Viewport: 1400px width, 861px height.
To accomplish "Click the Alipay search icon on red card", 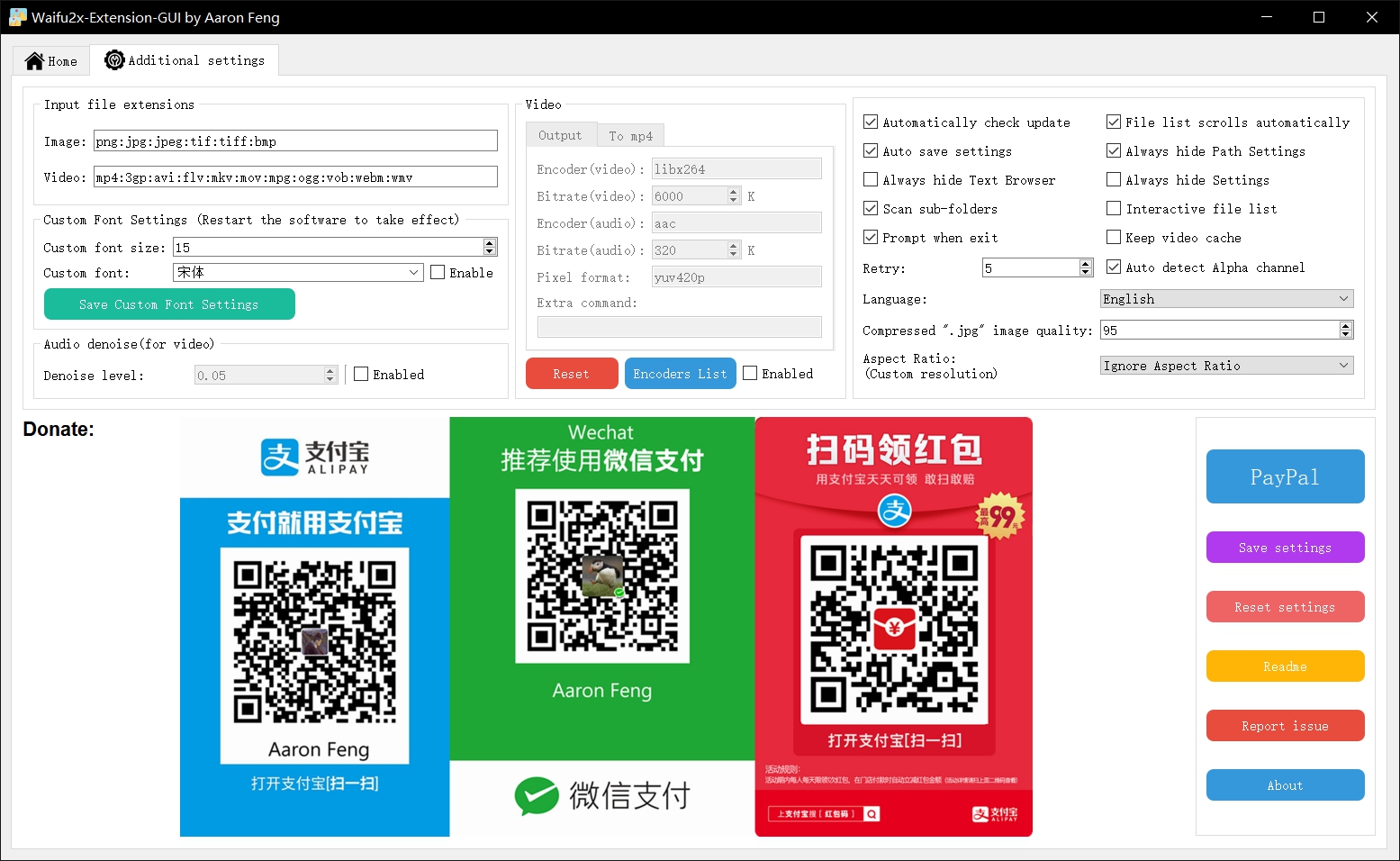I will (872, 814).
